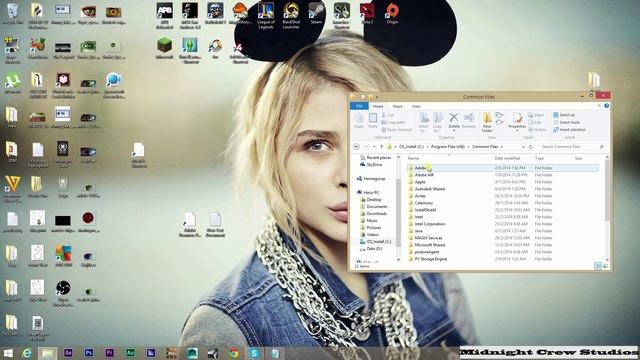Click Select all in the ribbon
The image size is (640, 360).
tap(564, 115)
